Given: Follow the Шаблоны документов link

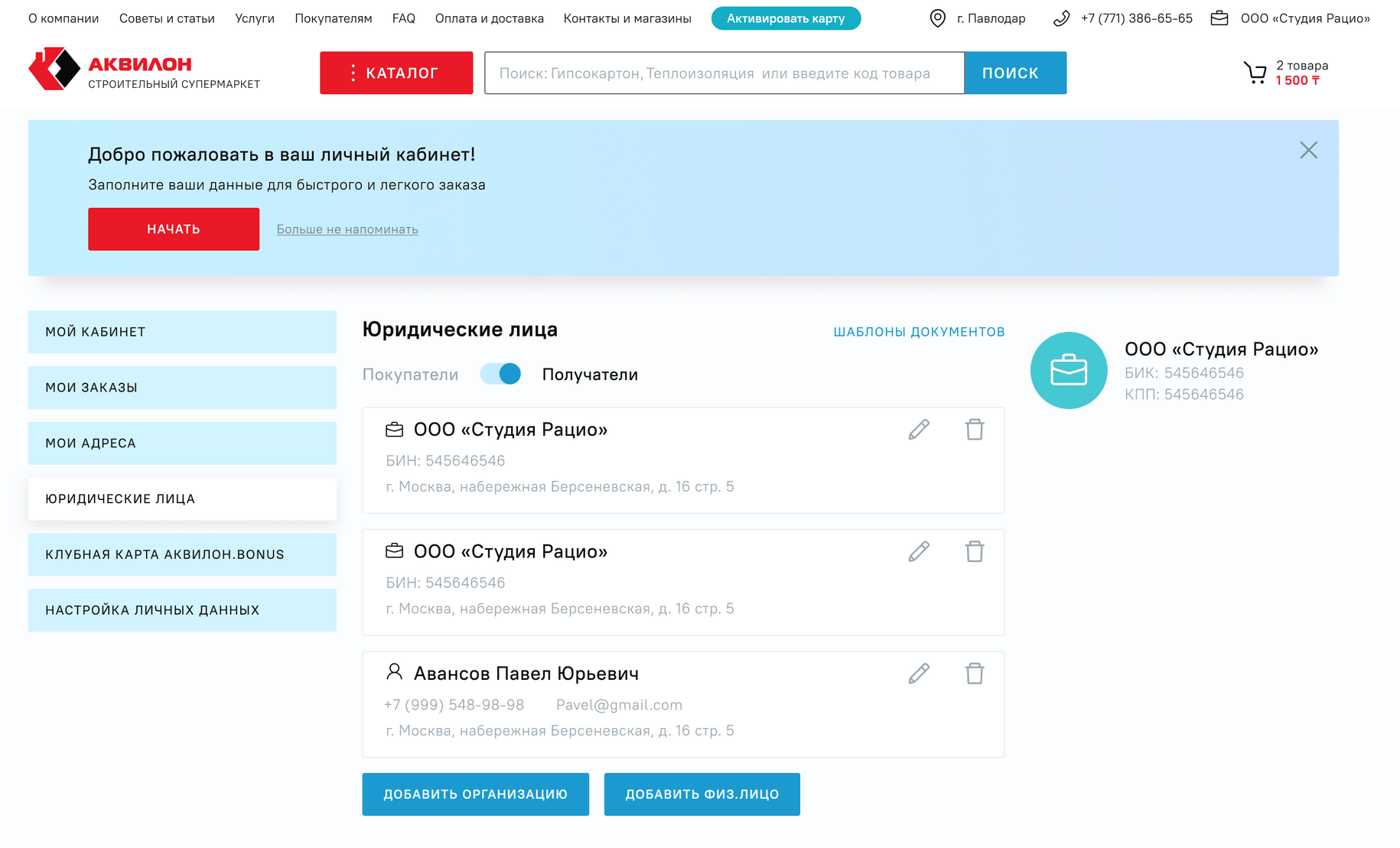Looking at the screenshot, I should click(919, 332).
